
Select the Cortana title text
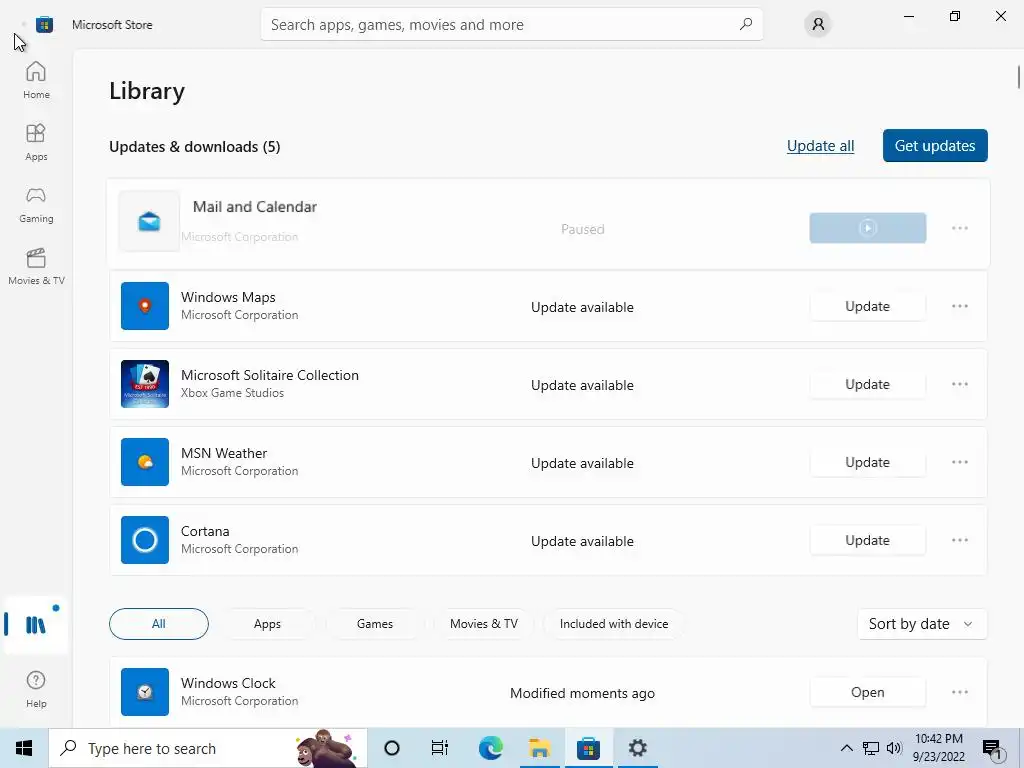(x=205, y=531)
